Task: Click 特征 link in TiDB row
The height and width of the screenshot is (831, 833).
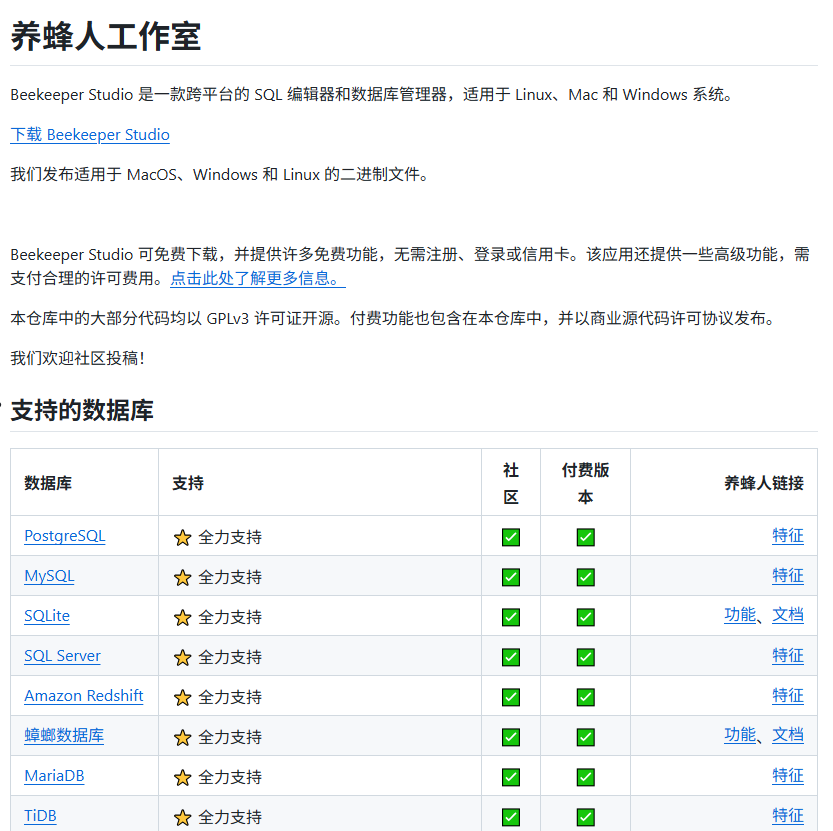Action: coord(787,816)
